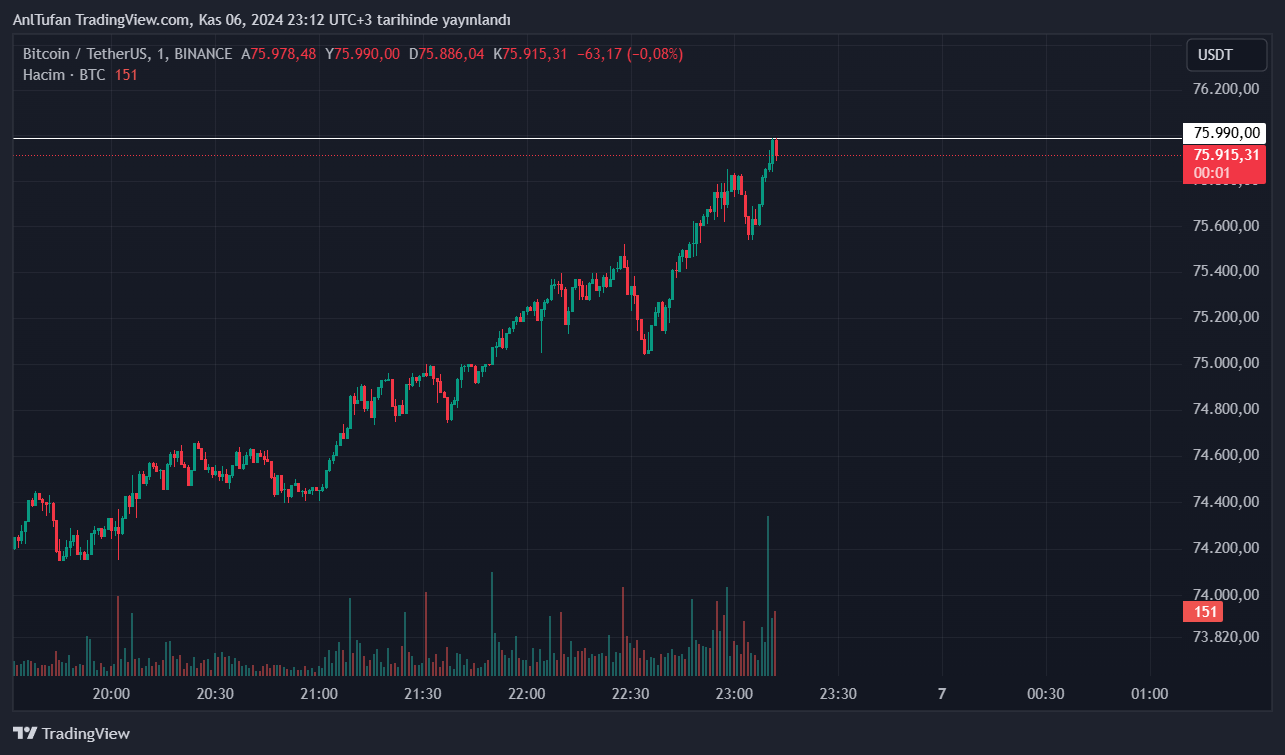Image resolution: width=1285 pixels, height=755 pixels.
Task: Click the 01:00 time axis label
Action: click(x=1149, y=694)
